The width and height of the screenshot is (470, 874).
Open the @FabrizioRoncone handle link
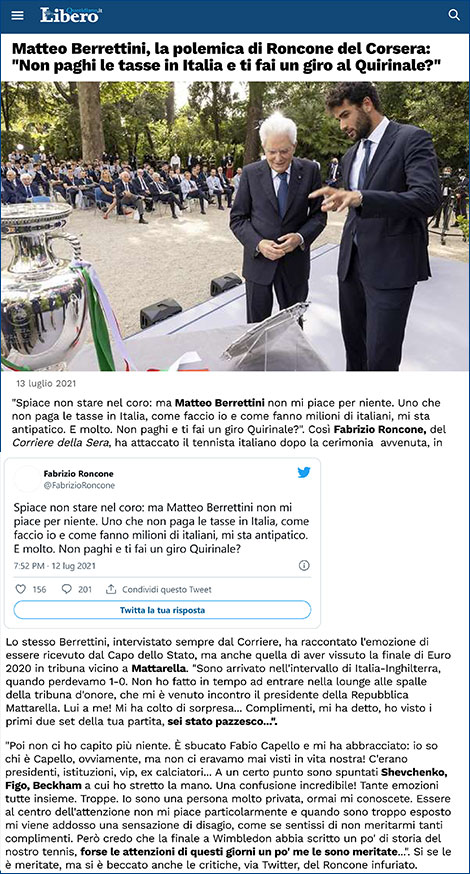click(79, 485)
